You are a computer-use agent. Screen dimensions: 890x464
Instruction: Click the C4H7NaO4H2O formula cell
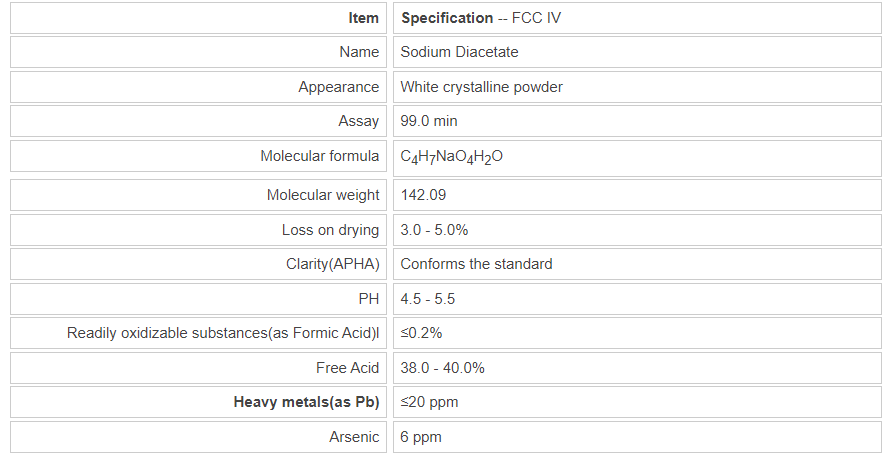(x=451, y=157)
